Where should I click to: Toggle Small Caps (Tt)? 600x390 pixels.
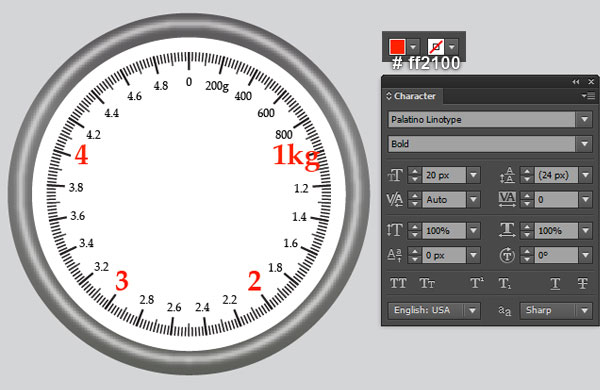point(427,284)
